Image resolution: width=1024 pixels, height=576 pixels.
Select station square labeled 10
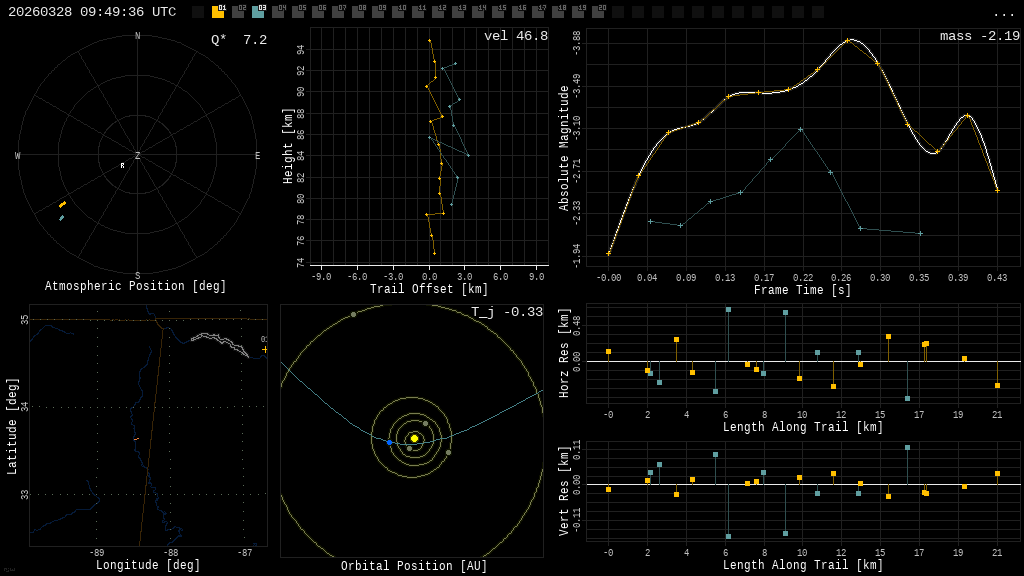click(x=398, y=12)
